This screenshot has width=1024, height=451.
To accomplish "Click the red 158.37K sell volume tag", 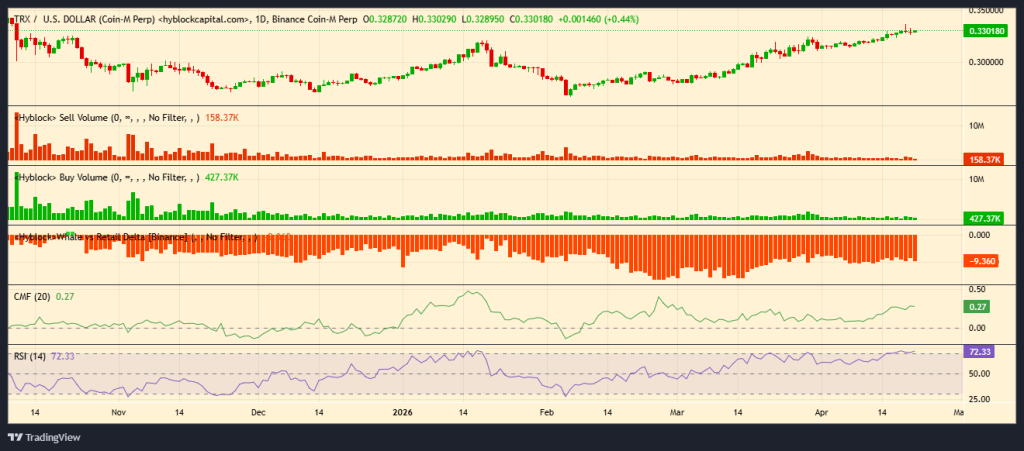I will pos(985,159).
